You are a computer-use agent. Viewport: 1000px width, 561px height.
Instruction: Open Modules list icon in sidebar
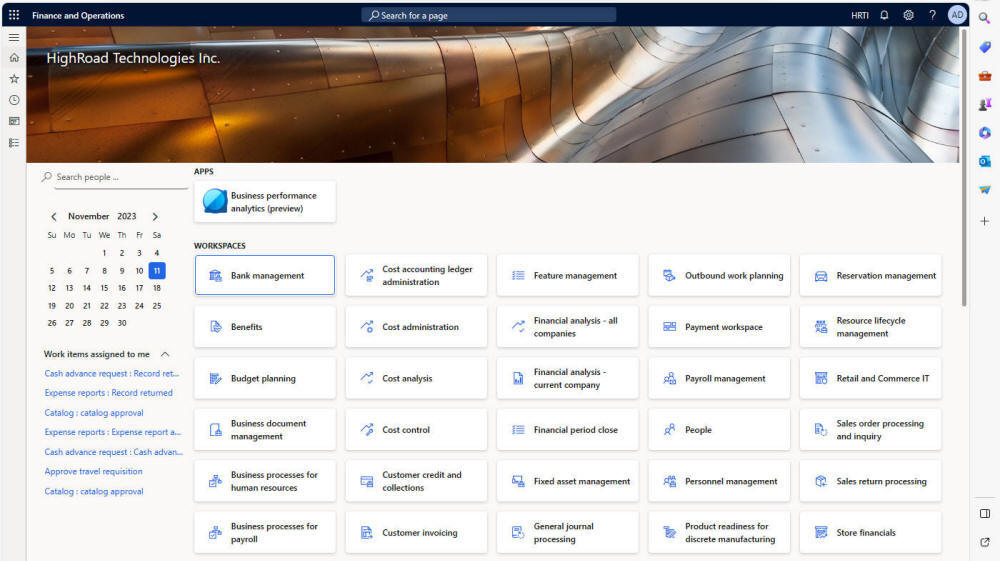[14, 143]
